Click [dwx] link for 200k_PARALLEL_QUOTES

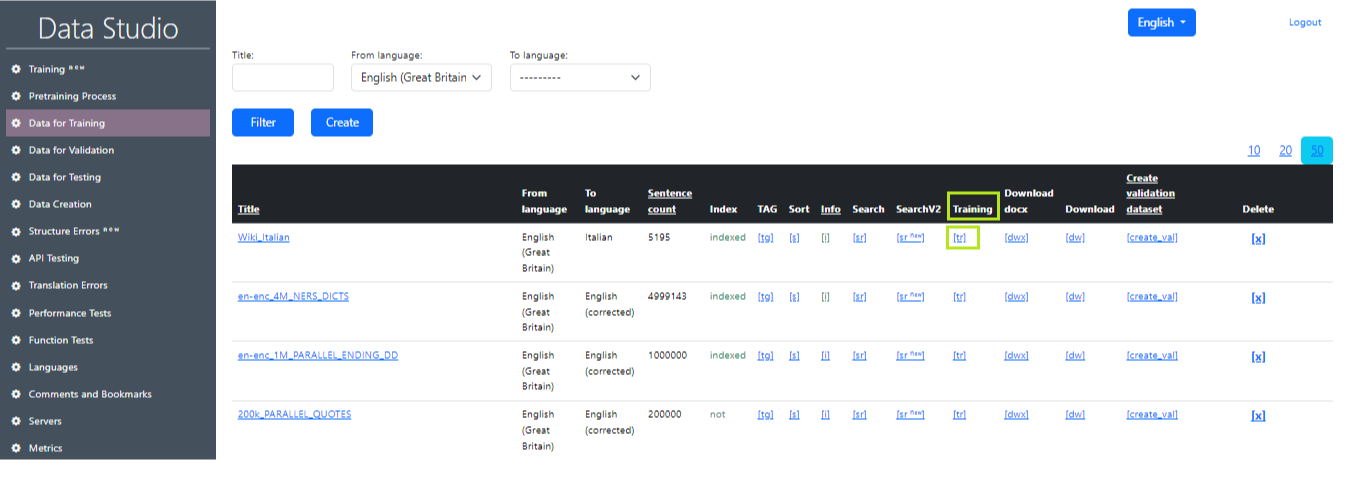coord(1016,414)
